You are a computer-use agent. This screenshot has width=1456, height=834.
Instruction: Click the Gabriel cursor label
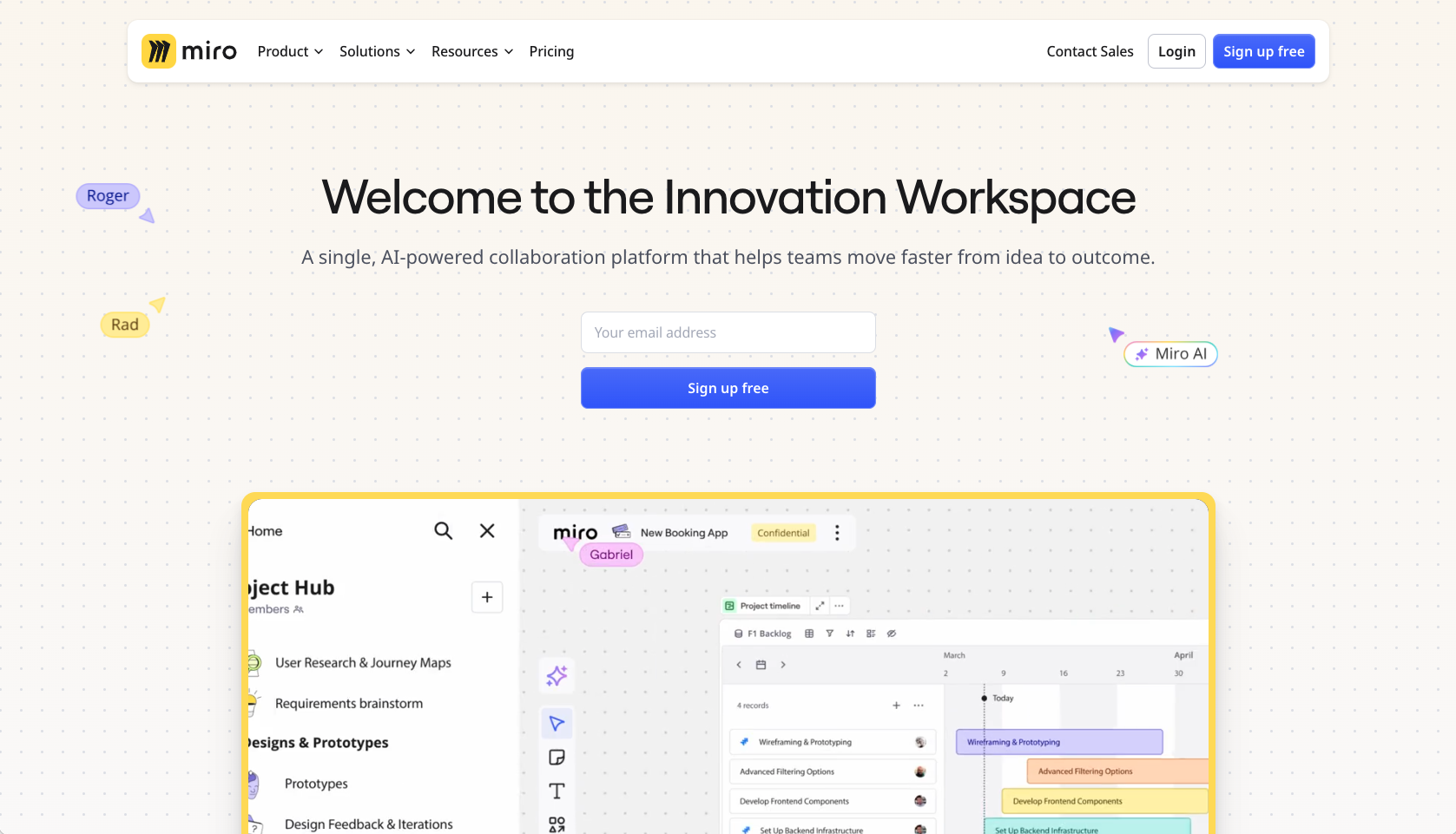[611, 555]
